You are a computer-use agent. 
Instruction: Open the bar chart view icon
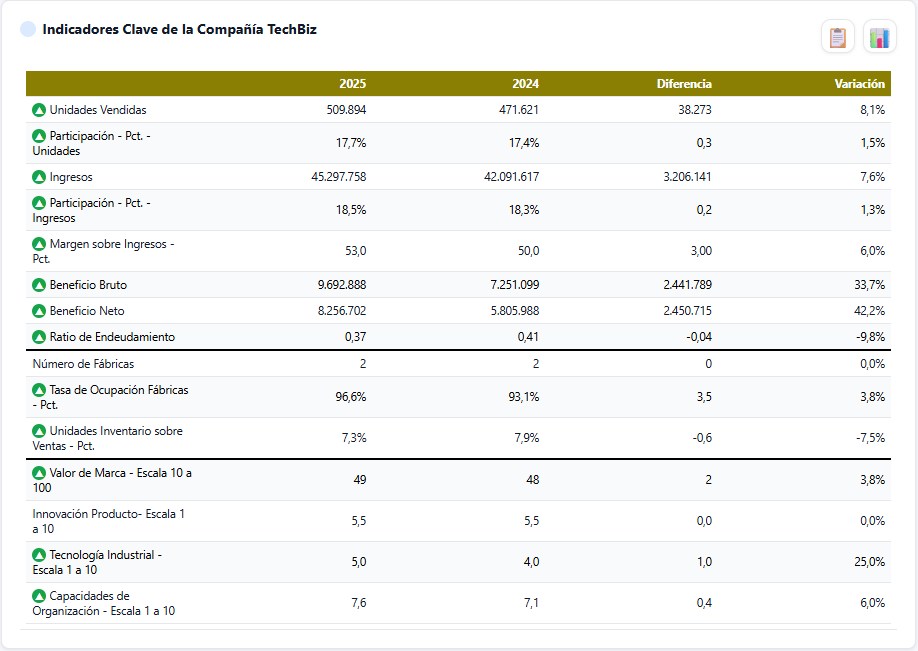coord(879,37)
